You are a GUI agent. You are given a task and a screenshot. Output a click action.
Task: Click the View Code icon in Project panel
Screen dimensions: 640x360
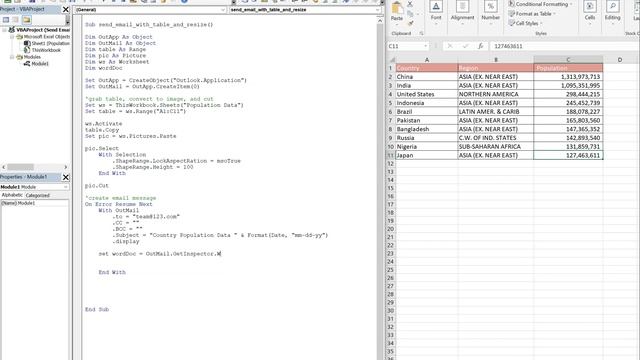coord(6,20)
